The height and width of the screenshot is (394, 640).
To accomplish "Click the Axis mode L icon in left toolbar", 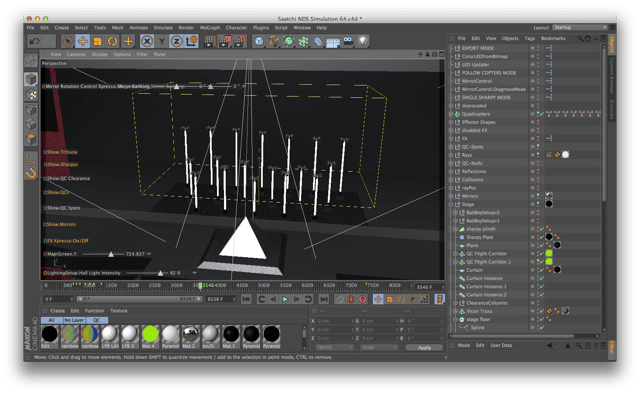I will click(31, 158).
